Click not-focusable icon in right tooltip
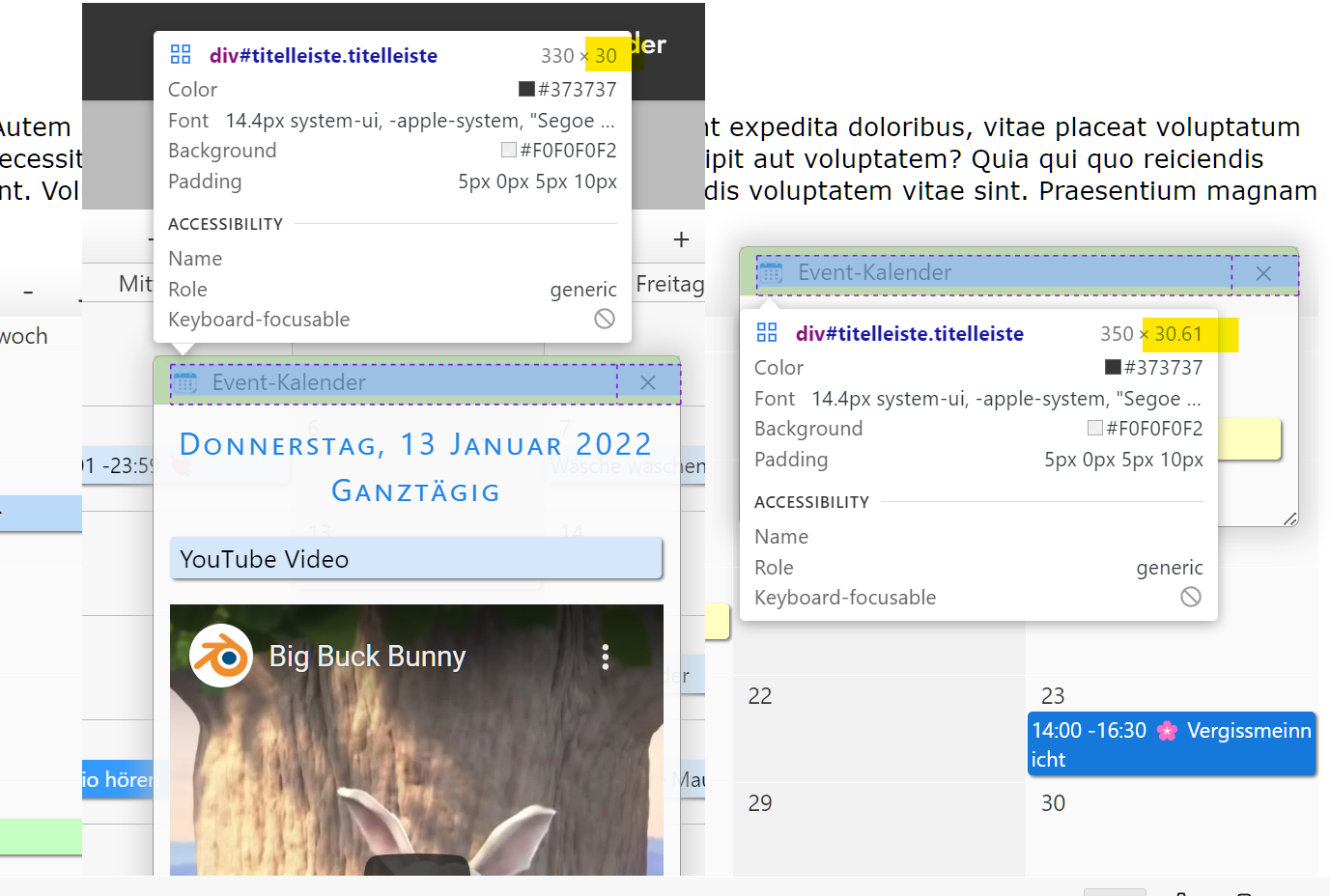This screenshot has width=1330, height=896. point(1191,598)
